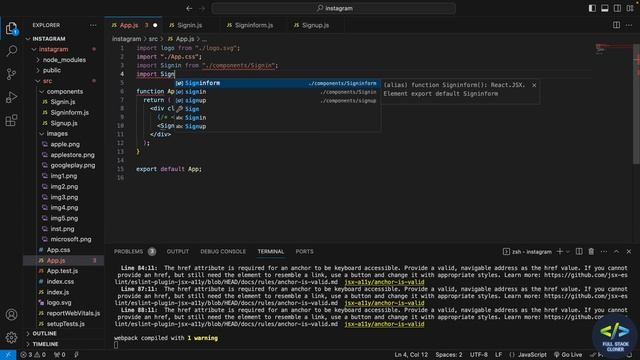The width and height of the screenshot is (640, 360).
Task: Click the Ln 4, Col 12 position indicator
Action: (411, 355)
